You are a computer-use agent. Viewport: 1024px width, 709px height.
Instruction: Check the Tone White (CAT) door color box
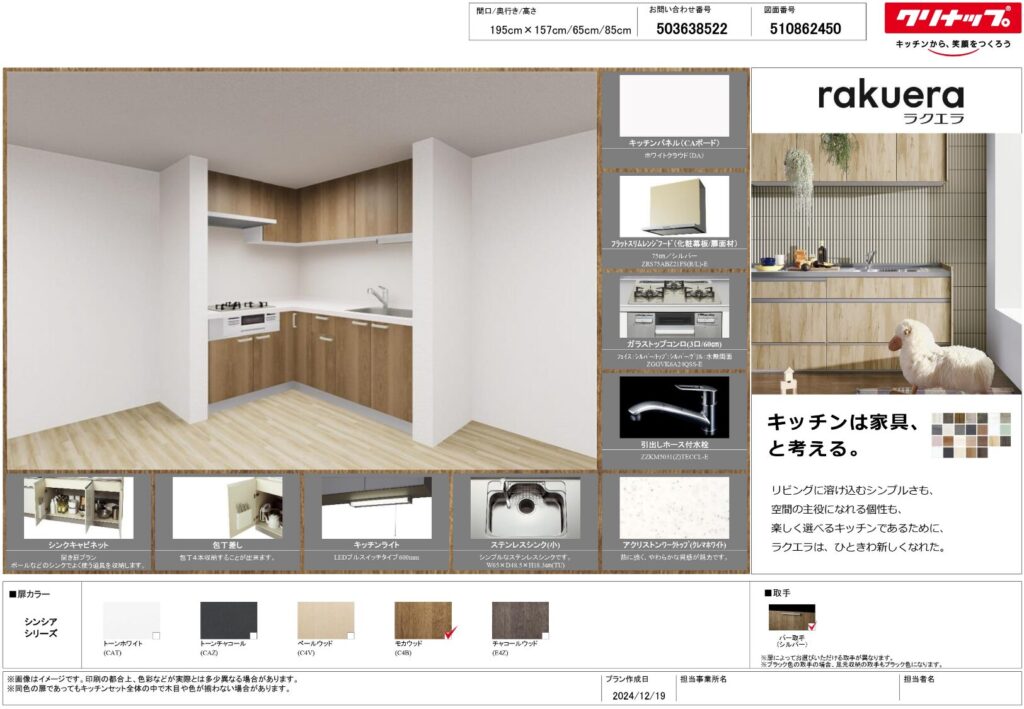point(155,636)
